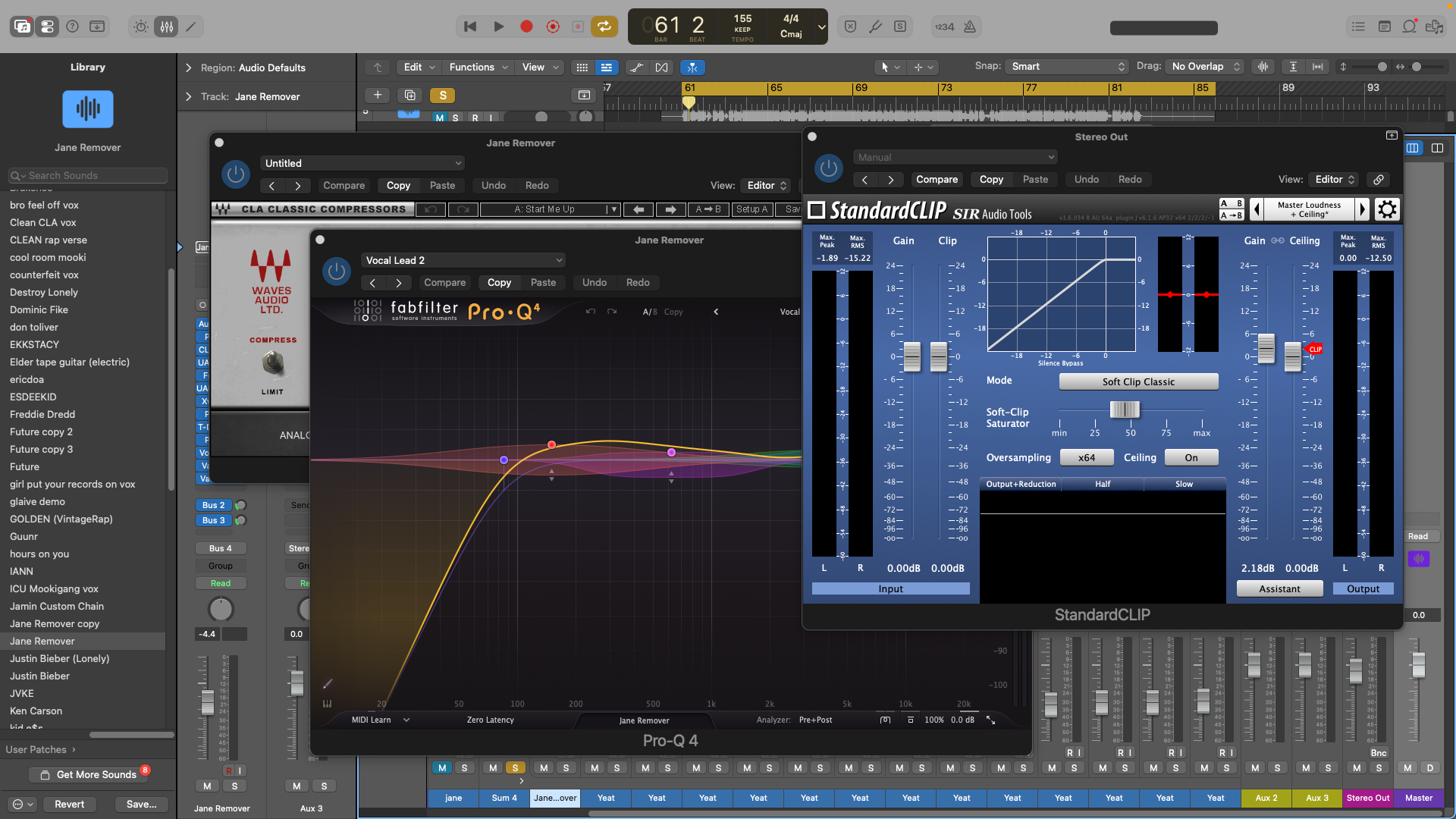Toggle Flex show/hide icon
This screenshot has height=819, width=1456.
(x=661, y=67)
